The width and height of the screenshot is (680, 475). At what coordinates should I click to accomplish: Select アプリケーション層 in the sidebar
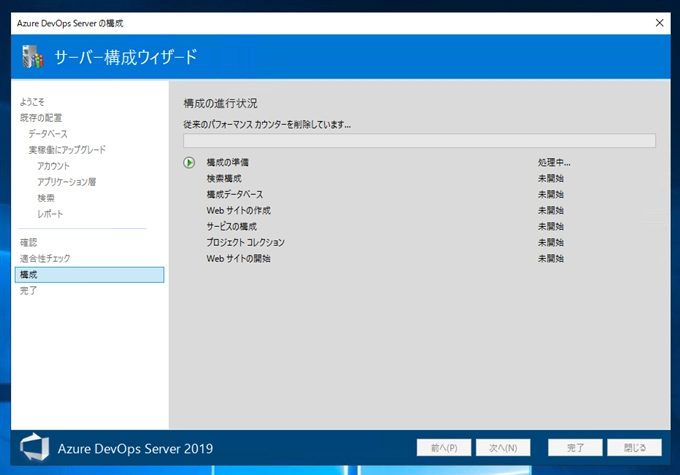(66, 182)
